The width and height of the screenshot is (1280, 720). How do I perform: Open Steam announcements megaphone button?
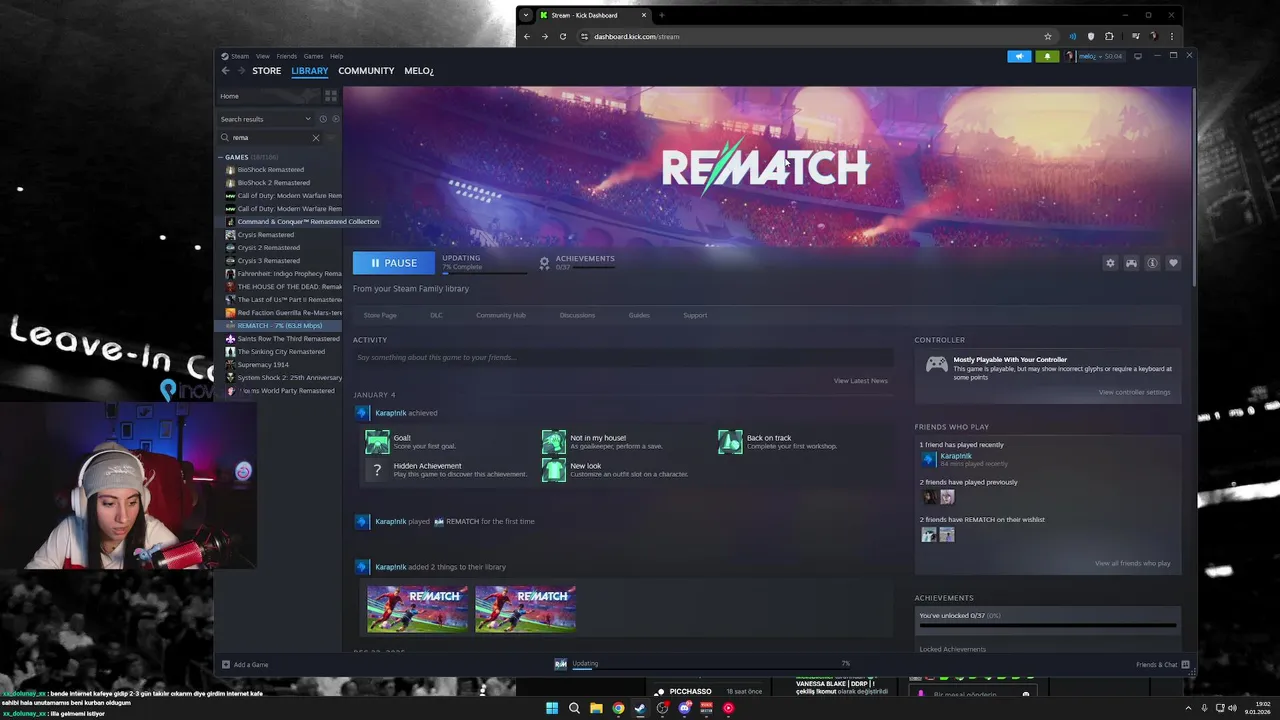pos(1019,56)
